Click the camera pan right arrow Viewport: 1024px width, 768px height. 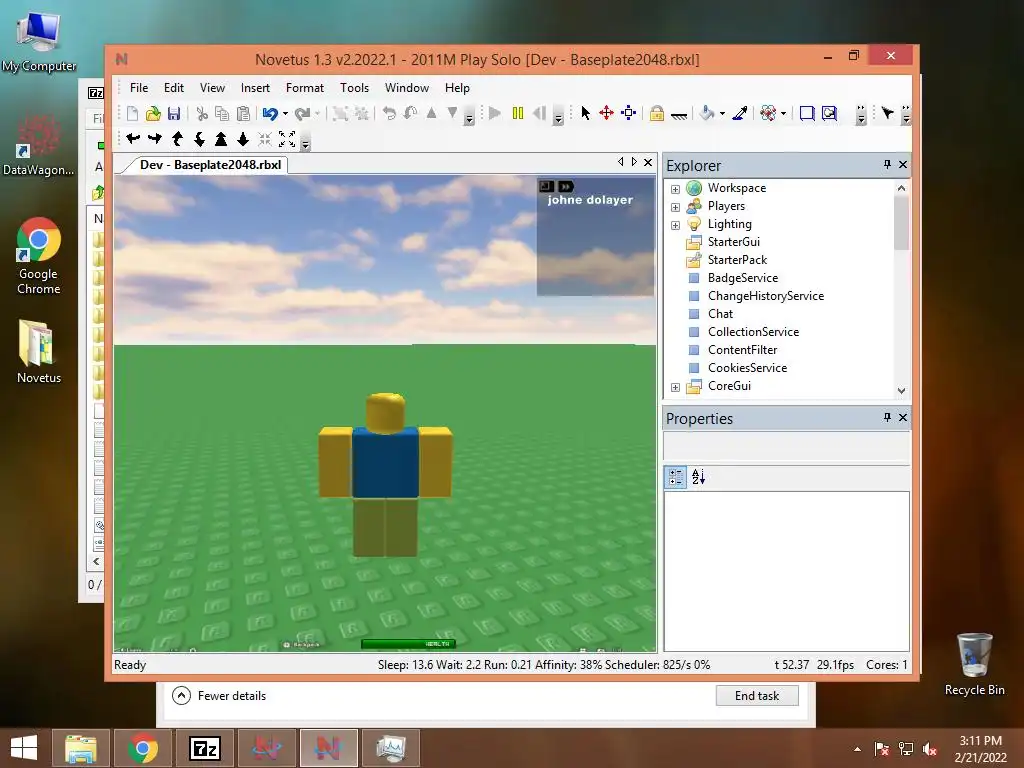click(155, 138)
